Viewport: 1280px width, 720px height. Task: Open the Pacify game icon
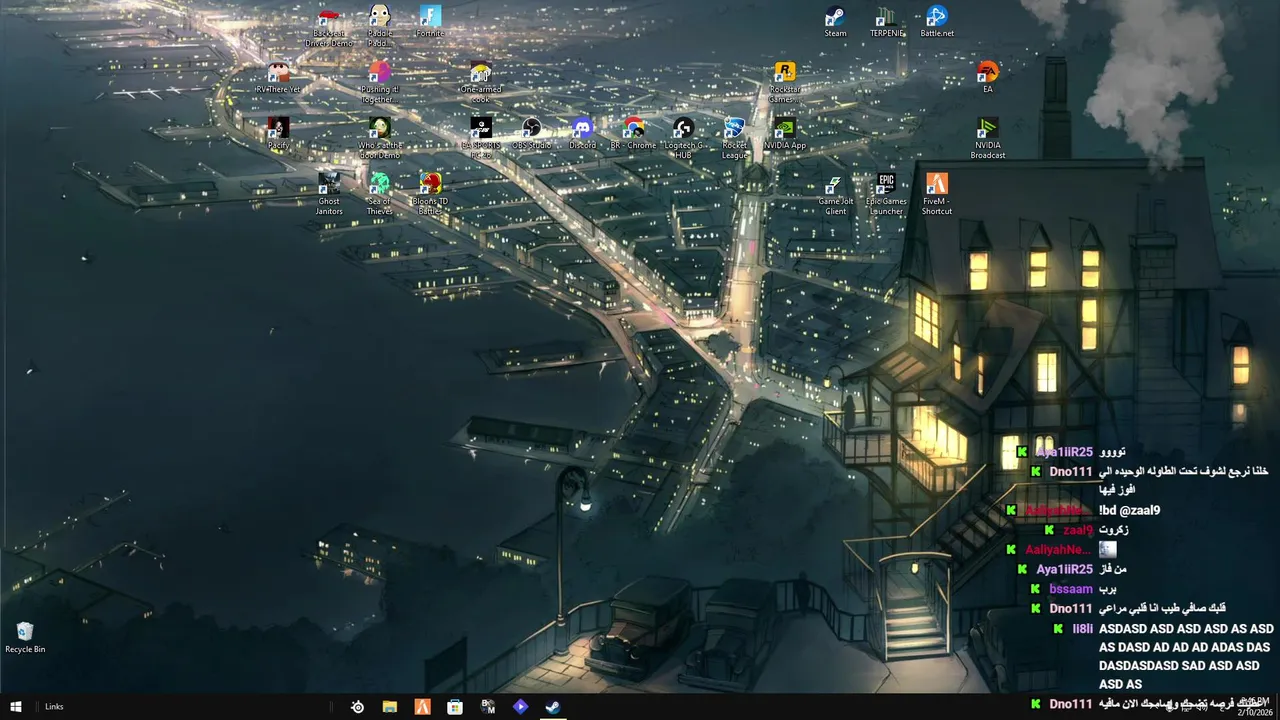click(x=278, y=134)
